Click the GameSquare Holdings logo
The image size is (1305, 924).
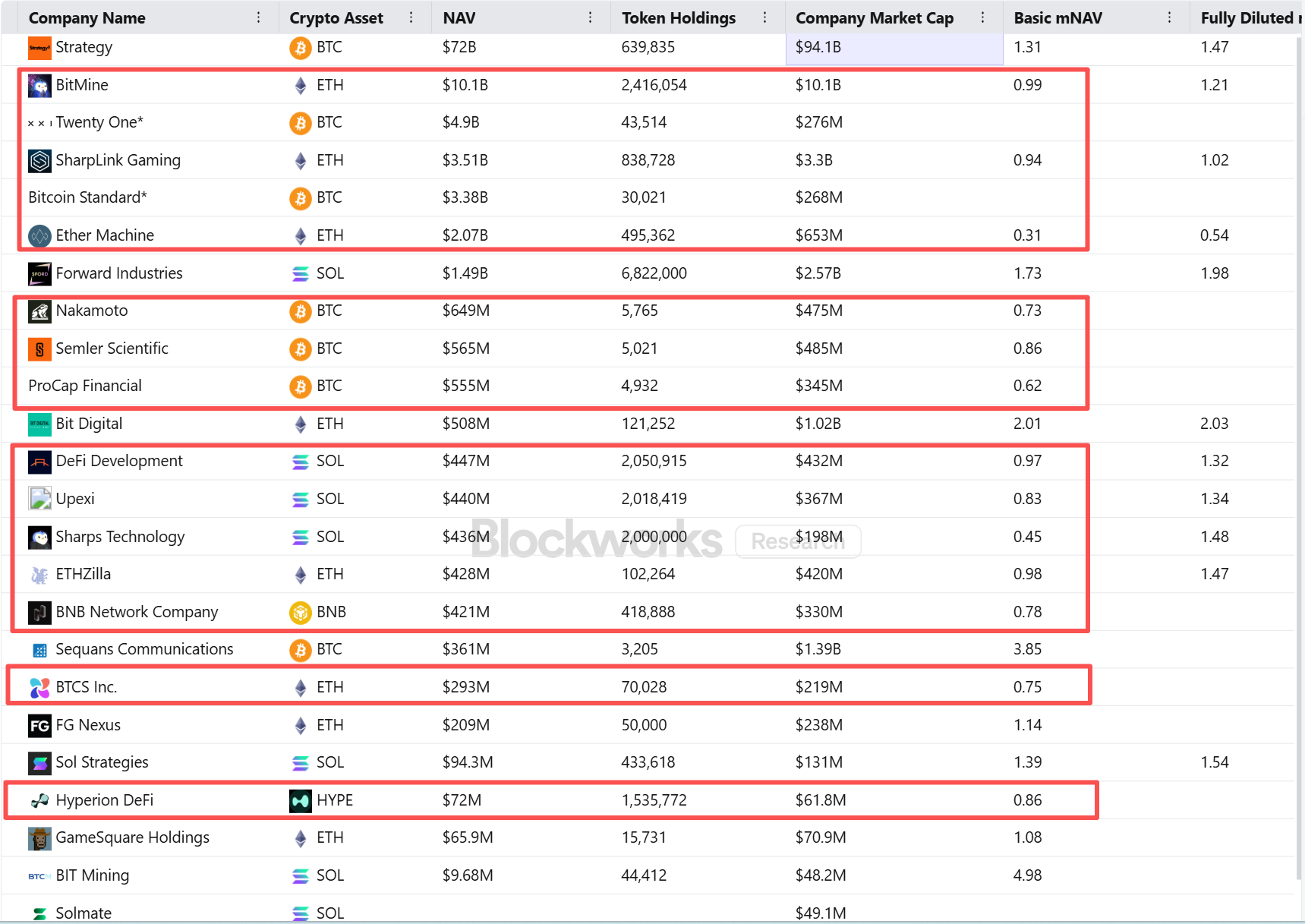point(39,838)
